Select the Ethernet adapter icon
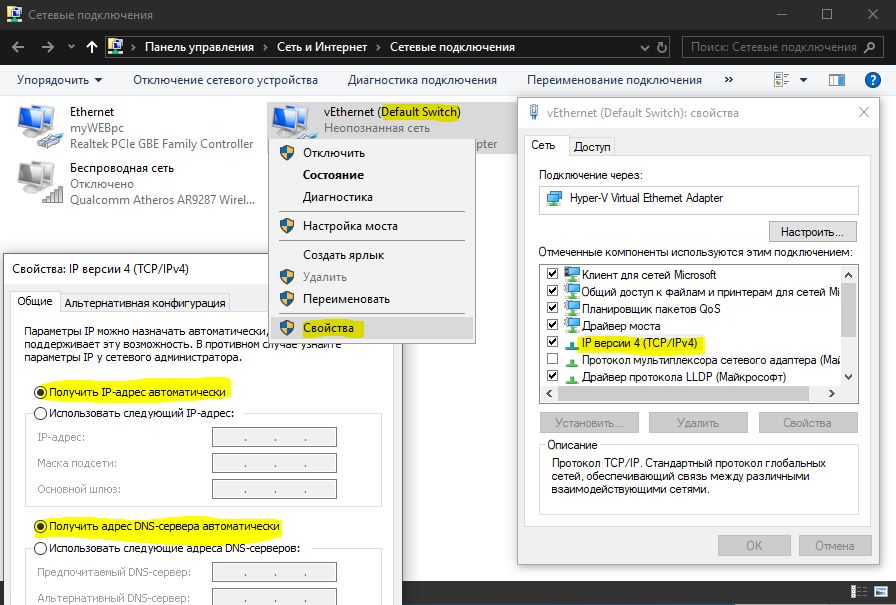Image resolution: width=896 pixels, height=605 pixels. [39, 126]
